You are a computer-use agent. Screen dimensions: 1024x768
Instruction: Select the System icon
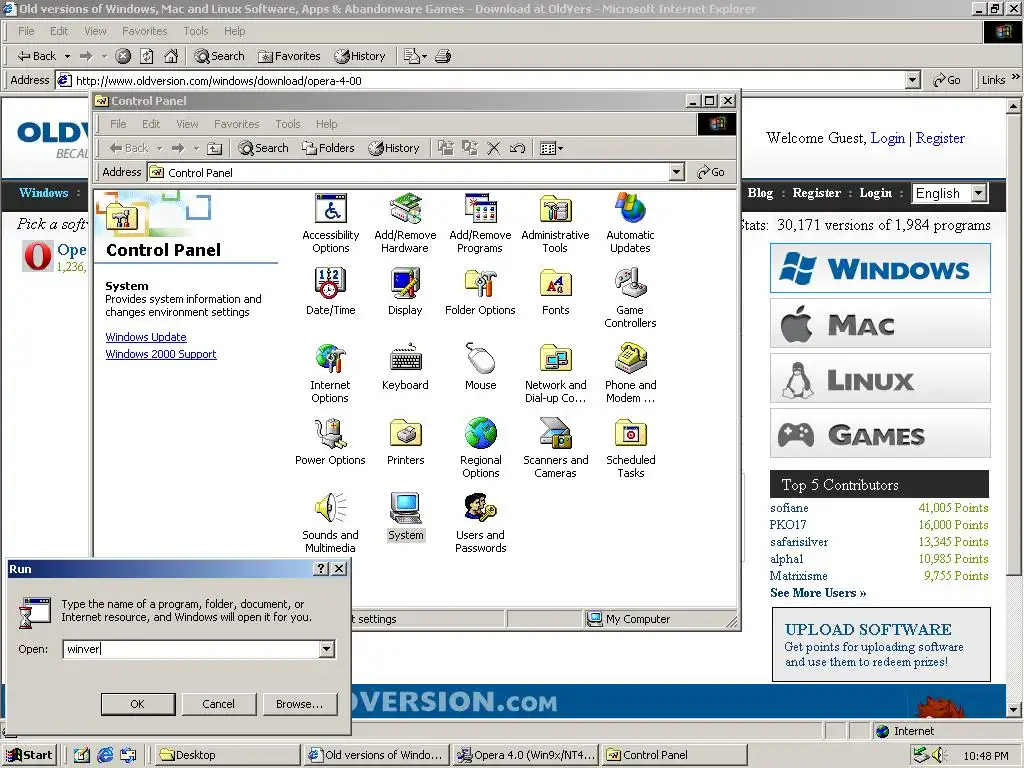coord(405,517)
